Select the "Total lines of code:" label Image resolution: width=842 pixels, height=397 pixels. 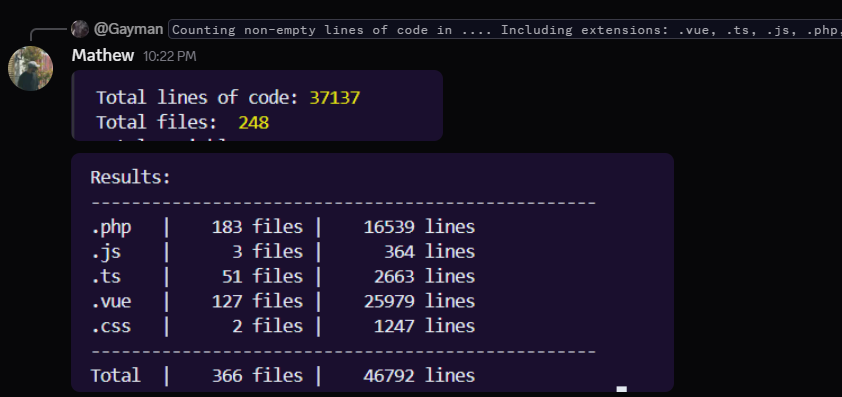pyautogui.click(x=197, y=98)
